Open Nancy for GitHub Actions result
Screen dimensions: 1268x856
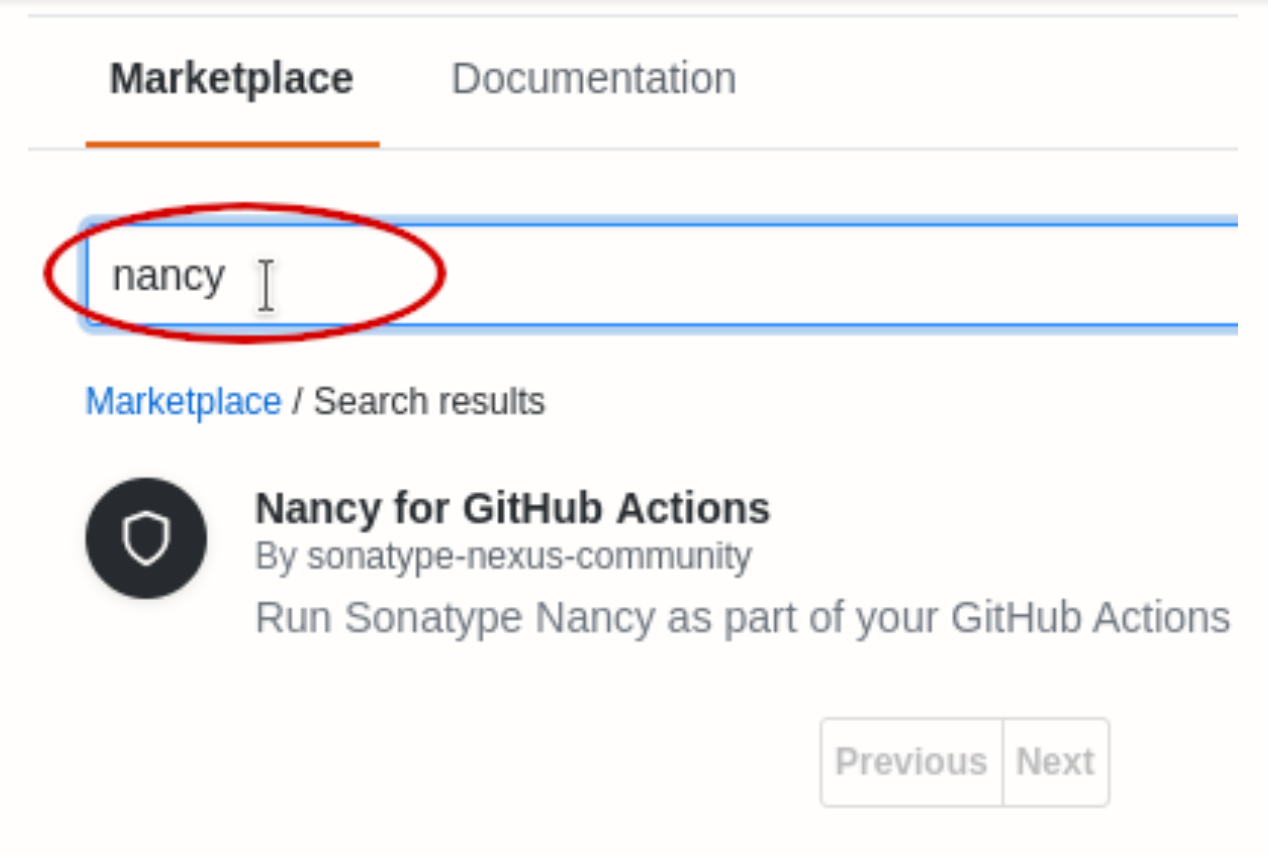coord(512,508)
